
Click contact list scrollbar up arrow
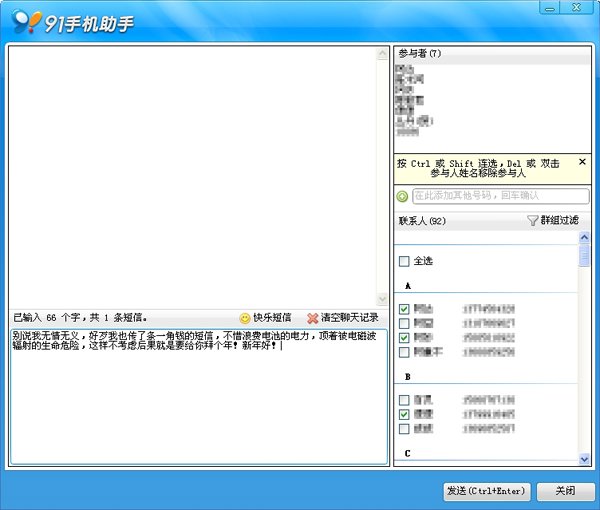[584, 237]
